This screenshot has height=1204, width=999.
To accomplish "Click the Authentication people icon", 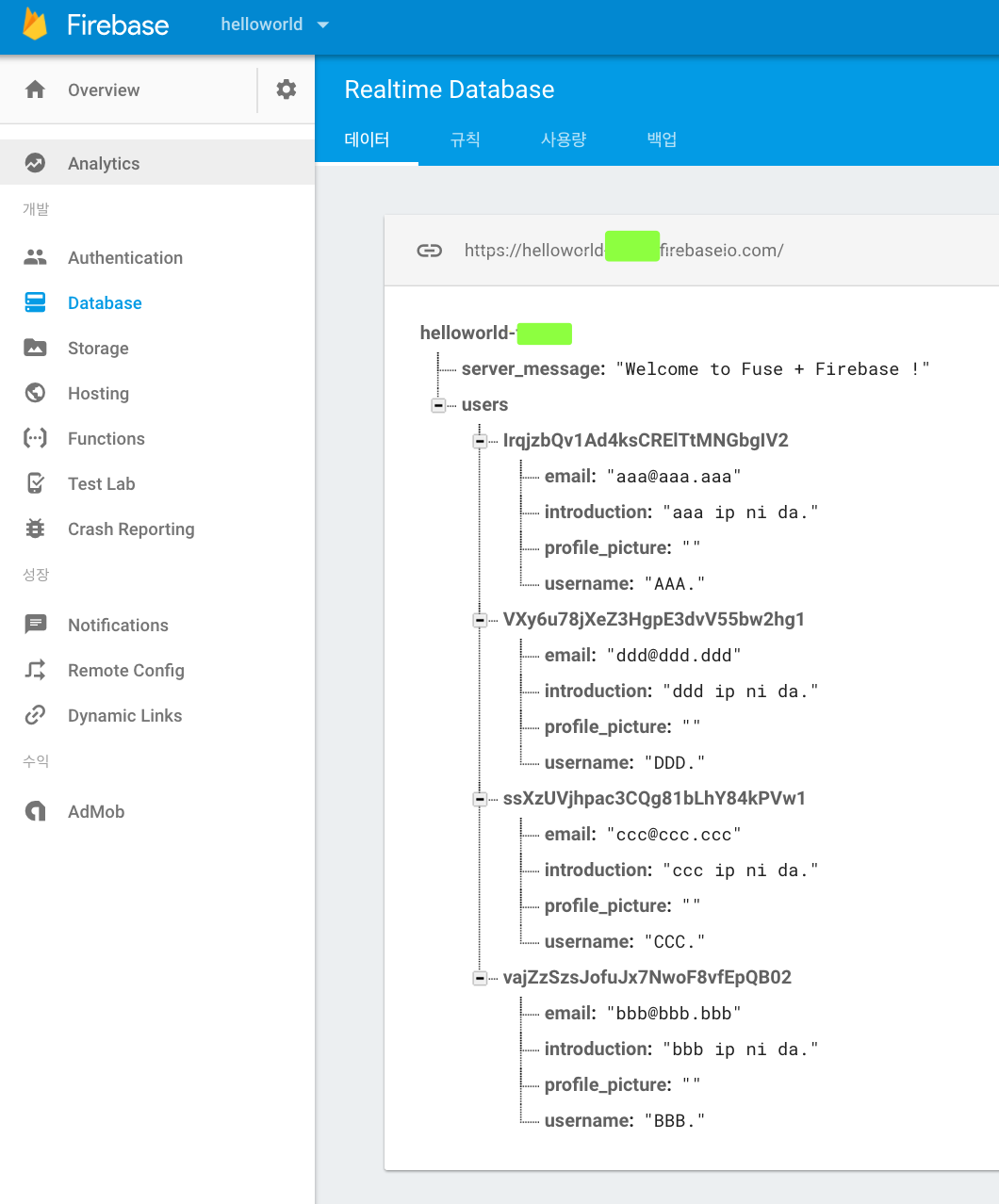I will pos(35,257).
